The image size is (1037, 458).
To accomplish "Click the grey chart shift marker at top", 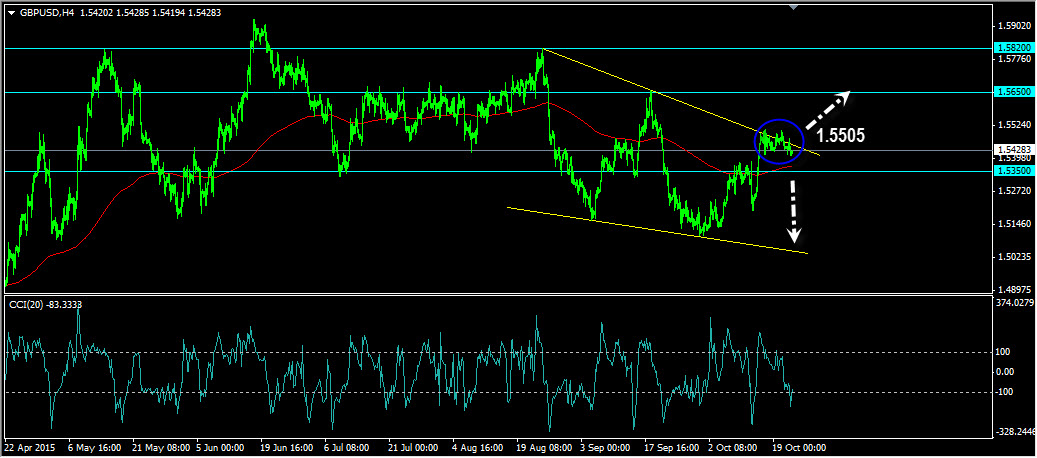I will 794,7.
